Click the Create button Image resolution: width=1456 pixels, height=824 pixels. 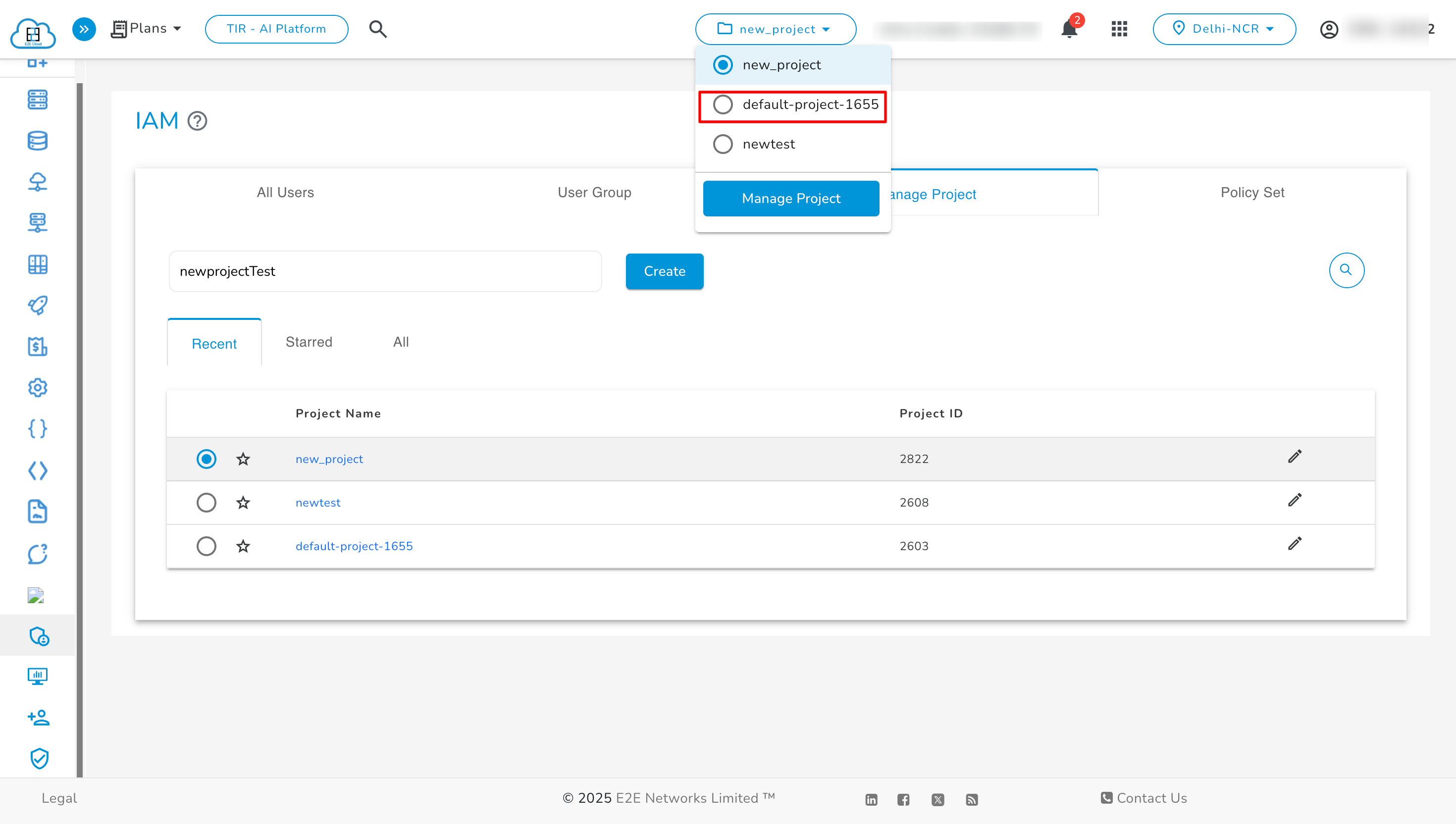pyautogui.click(x=664, y=271)
